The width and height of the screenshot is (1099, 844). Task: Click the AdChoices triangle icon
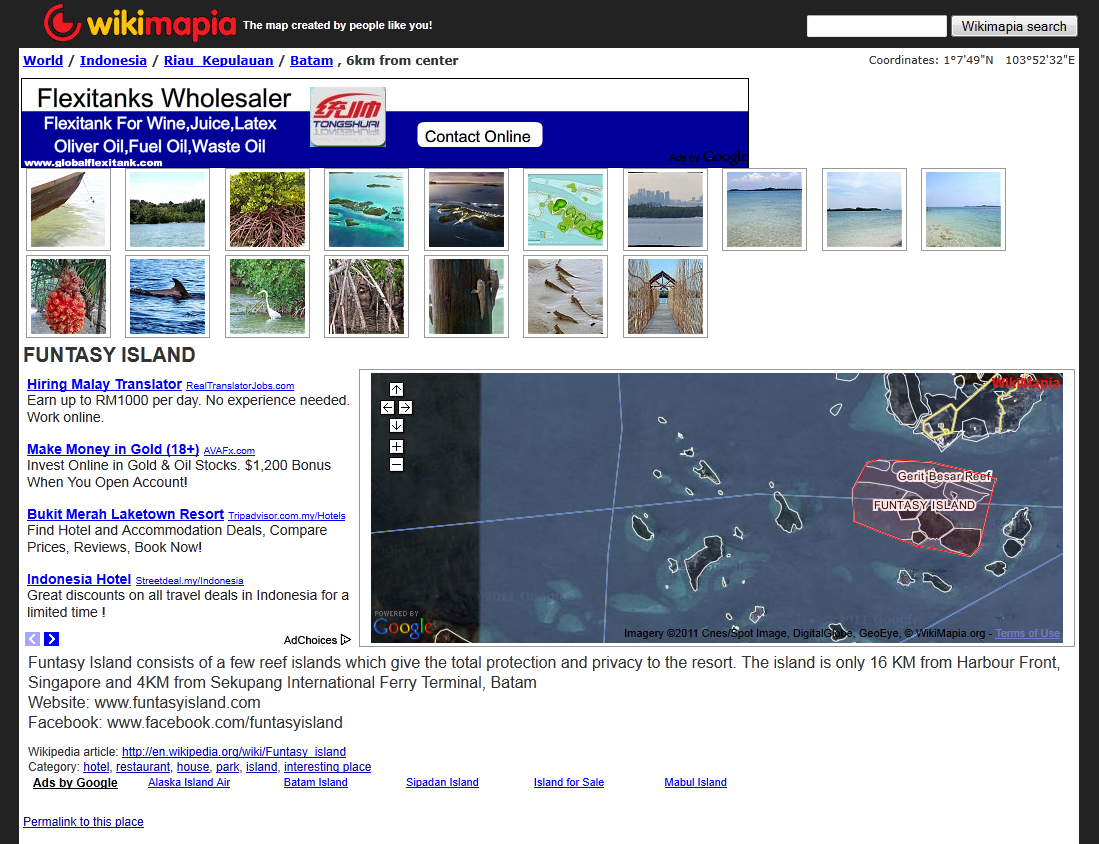(x=346, y=639)
